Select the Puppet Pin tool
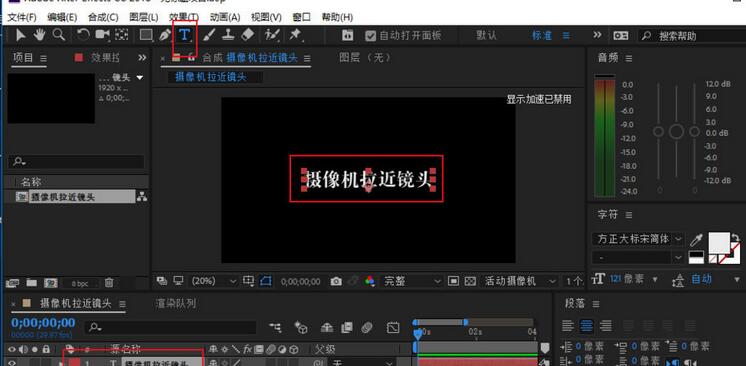 click(295, 35)
